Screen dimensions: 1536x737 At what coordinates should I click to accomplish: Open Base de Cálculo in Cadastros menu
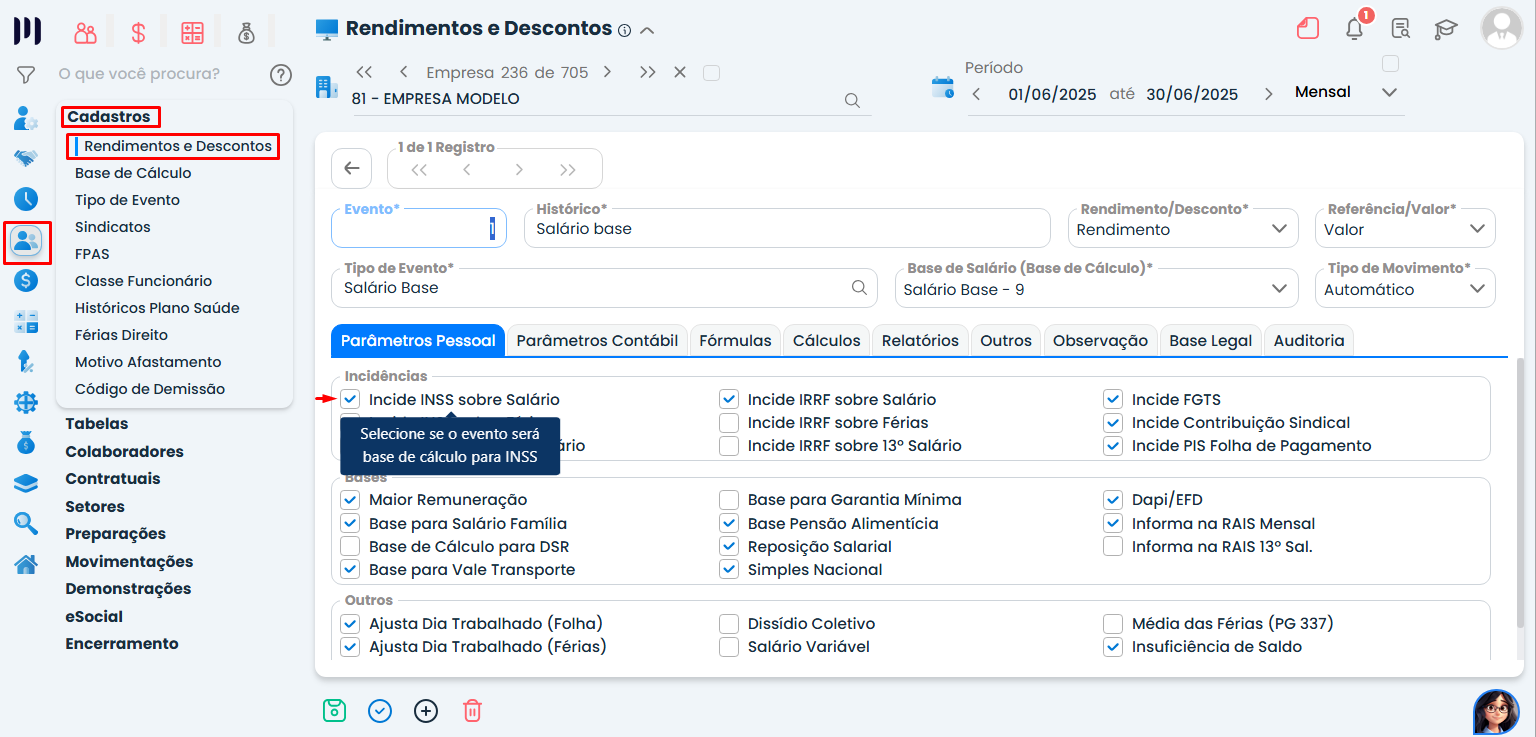tap(133, 173)
